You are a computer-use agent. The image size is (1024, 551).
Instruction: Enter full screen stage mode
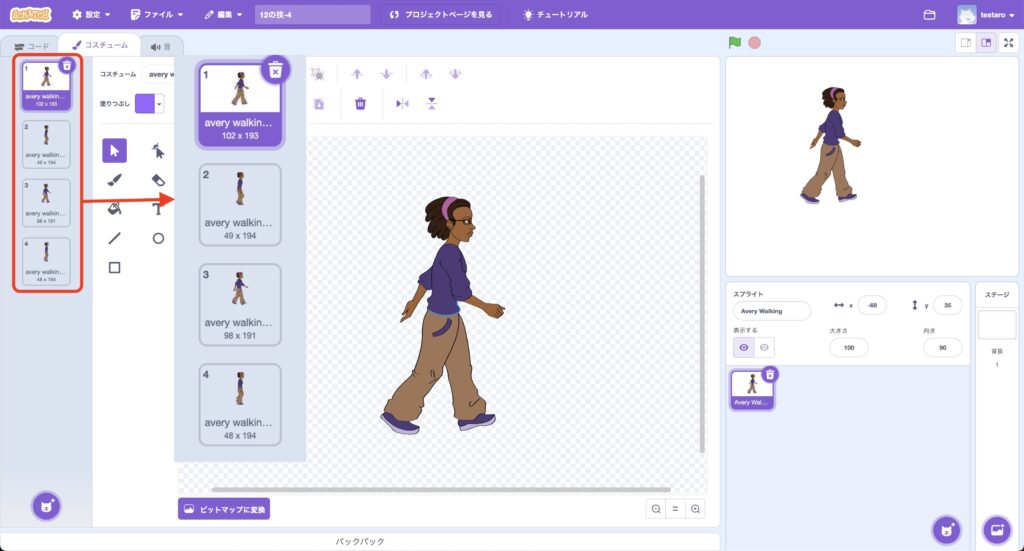(1008, 42)
